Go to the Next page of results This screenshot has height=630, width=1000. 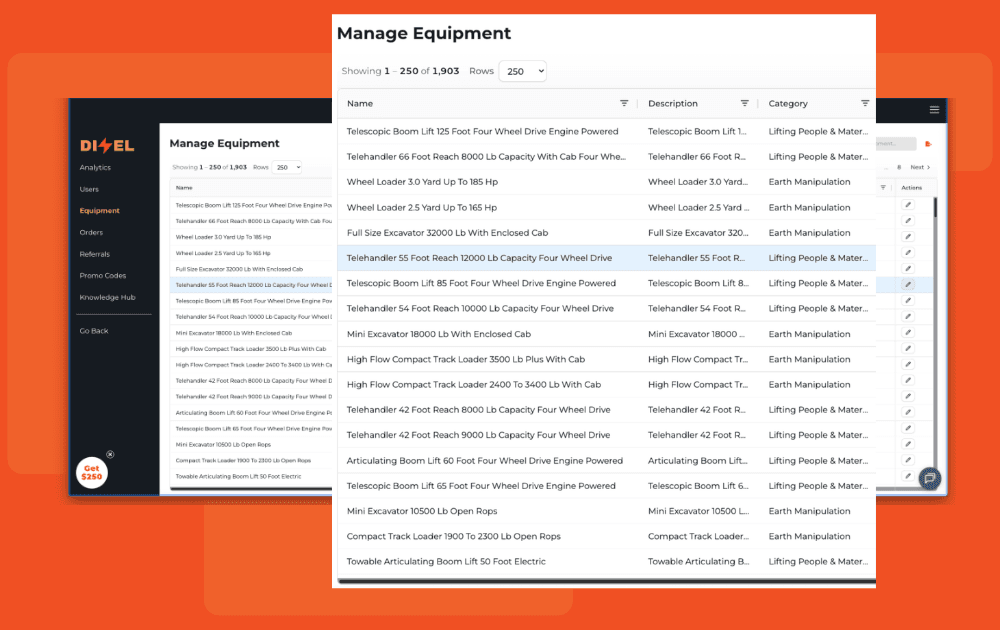tap(920, 167)
